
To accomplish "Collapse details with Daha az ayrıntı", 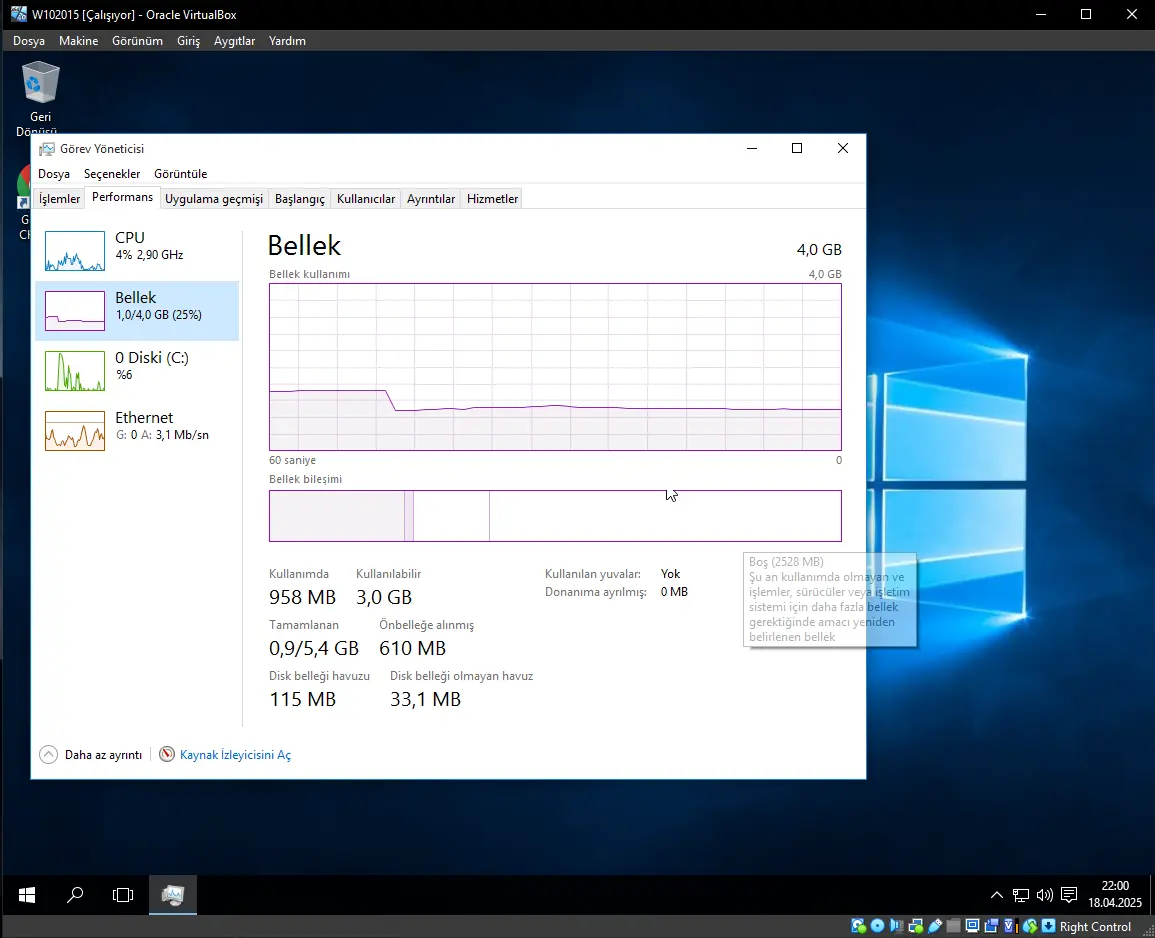I will click(91, 755).
